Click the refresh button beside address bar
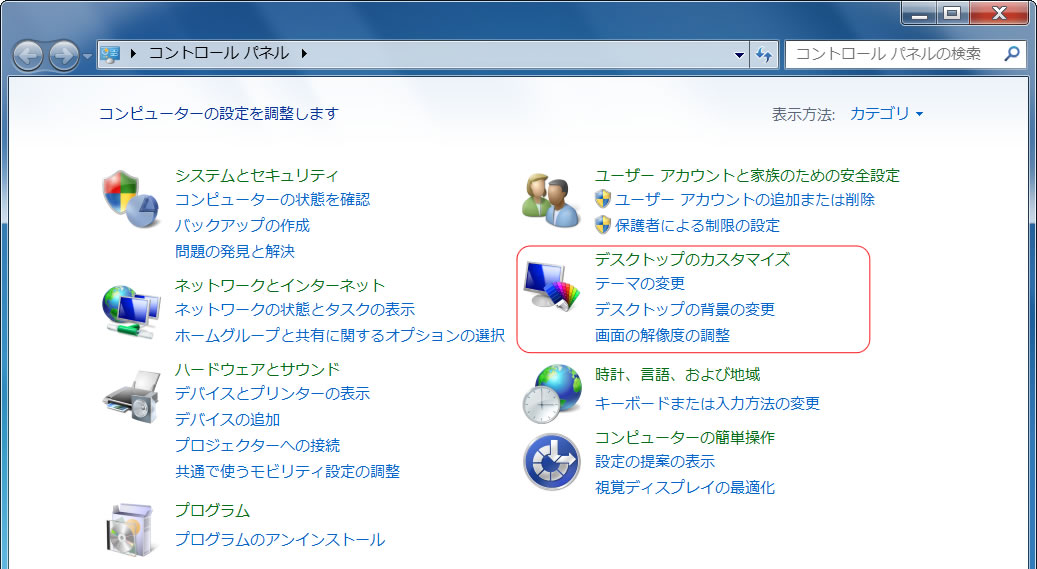This screenshot has height=569, width=1037. [765, 54]
